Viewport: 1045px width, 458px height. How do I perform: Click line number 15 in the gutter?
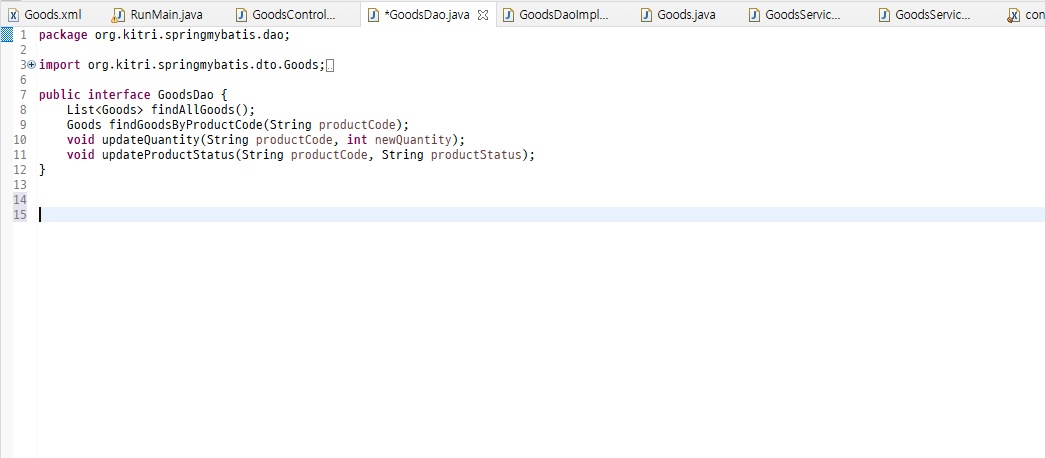[x=20, y=215]
